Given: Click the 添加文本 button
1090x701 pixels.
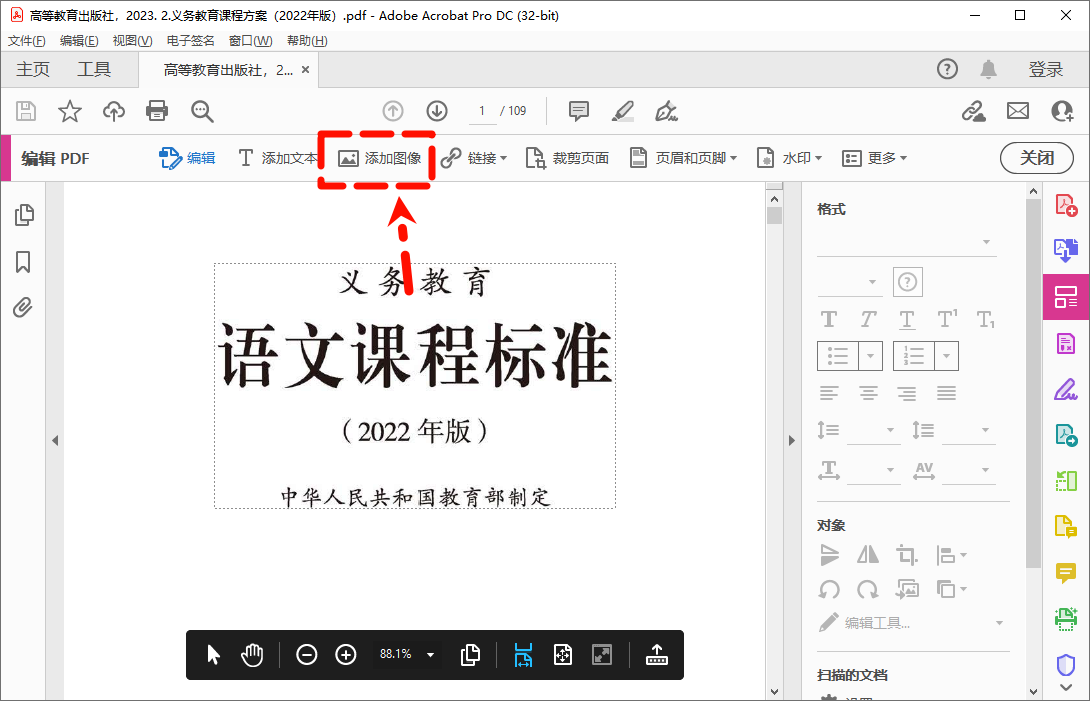Looking at the screenshot, I should pos(277,159).
